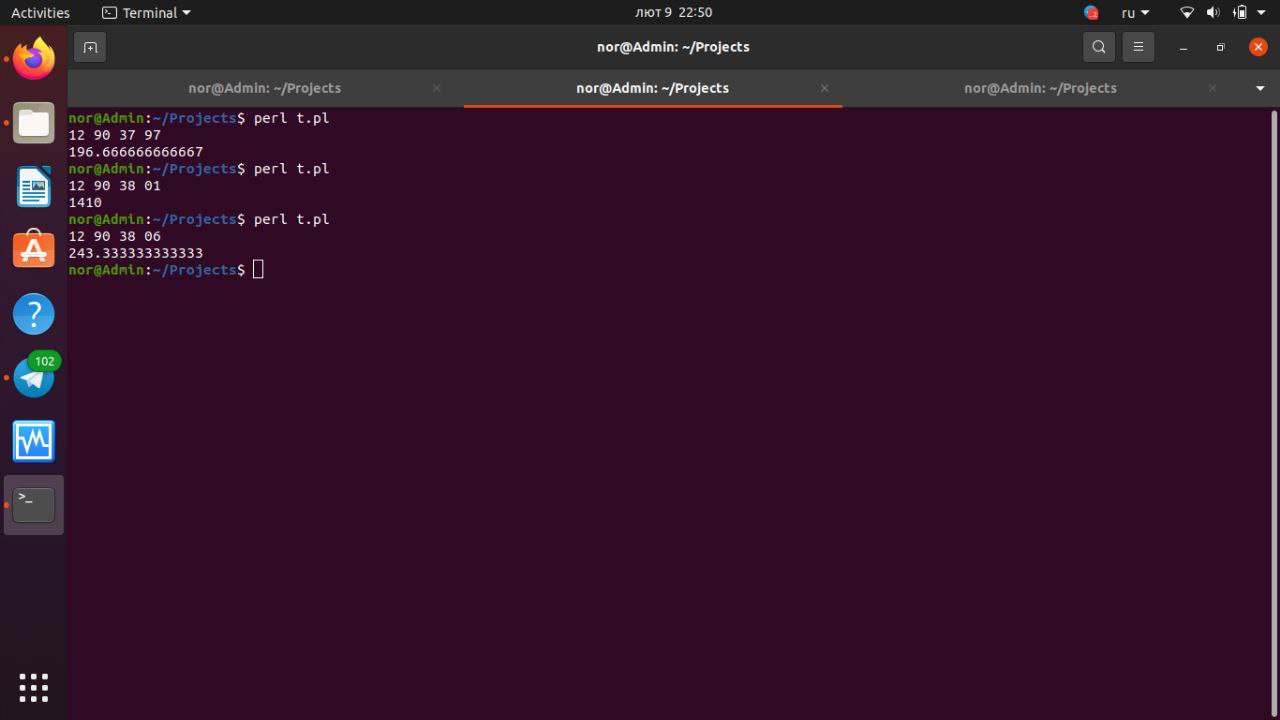Click the line 12 90 38 01

click(115, 185)
